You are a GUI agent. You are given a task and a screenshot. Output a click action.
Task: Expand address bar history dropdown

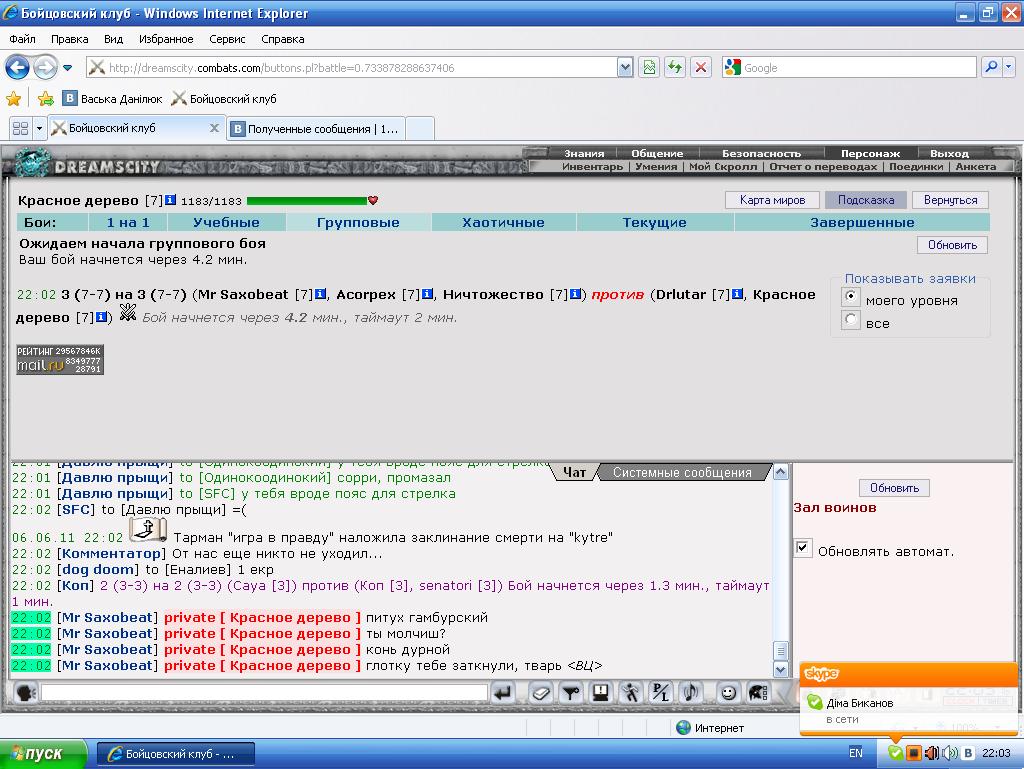coord(625,67)
